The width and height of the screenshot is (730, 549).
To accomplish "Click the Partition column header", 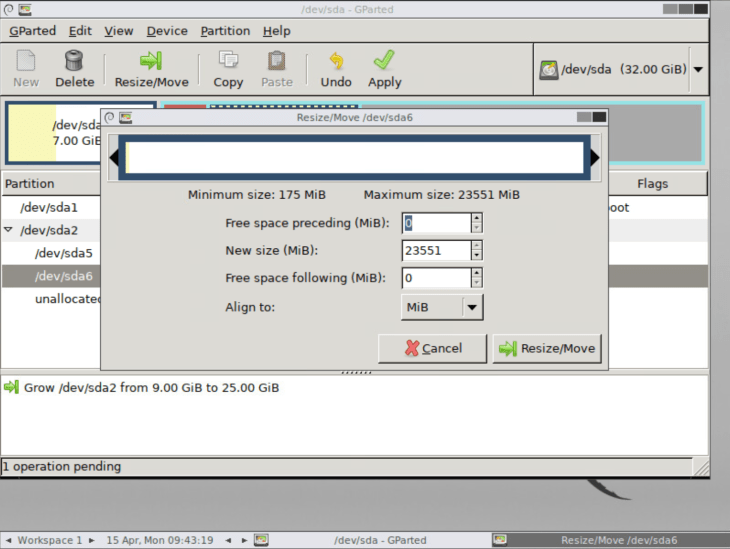I will tap(51, 183).
